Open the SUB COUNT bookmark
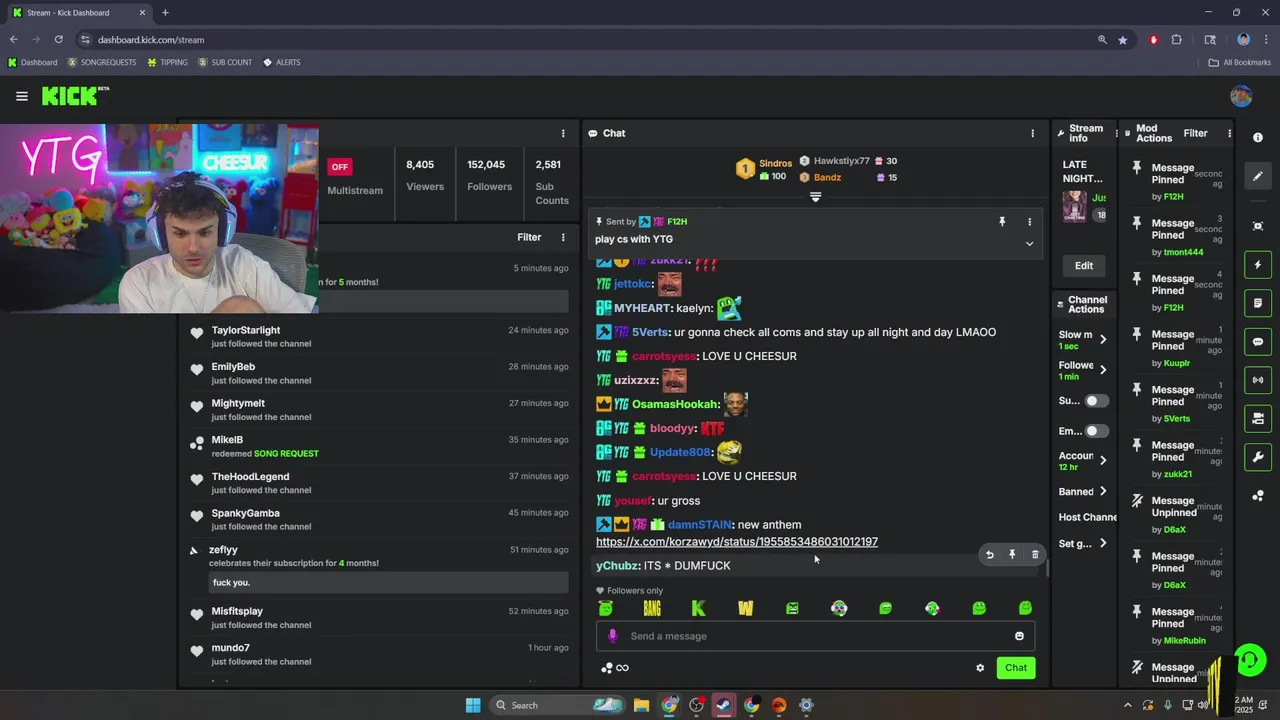1280x720 pixels. point(225,62)
